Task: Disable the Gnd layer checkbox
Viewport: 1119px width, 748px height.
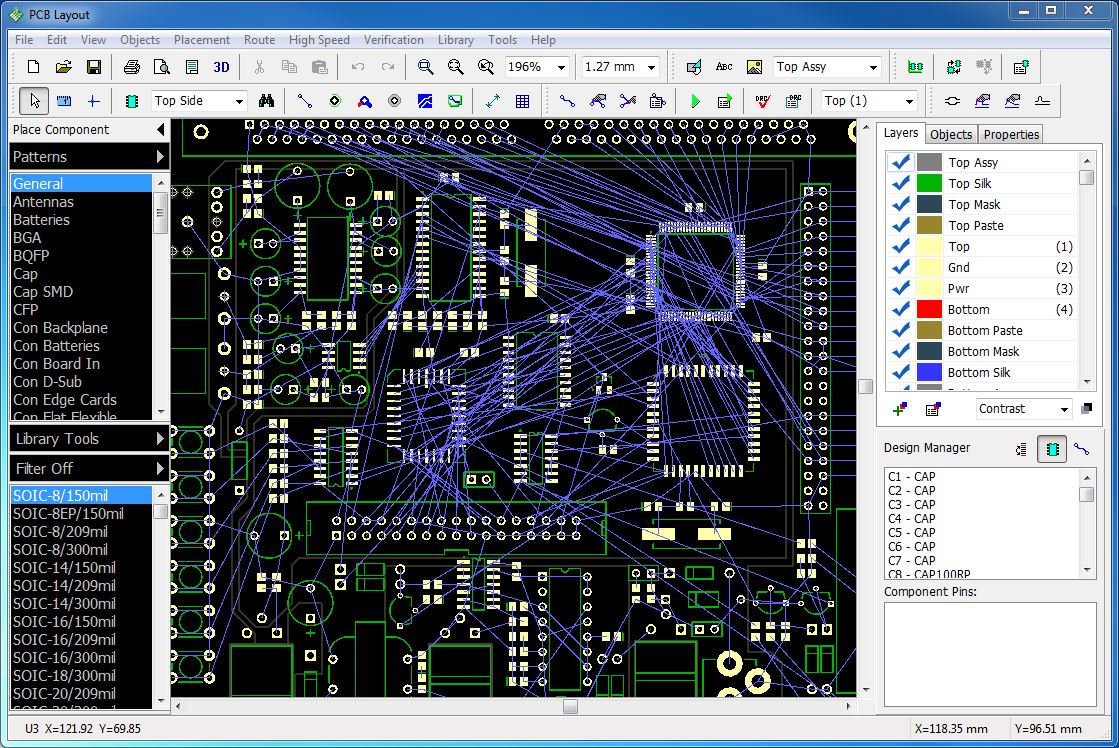Action: click(x=901, y=267)
